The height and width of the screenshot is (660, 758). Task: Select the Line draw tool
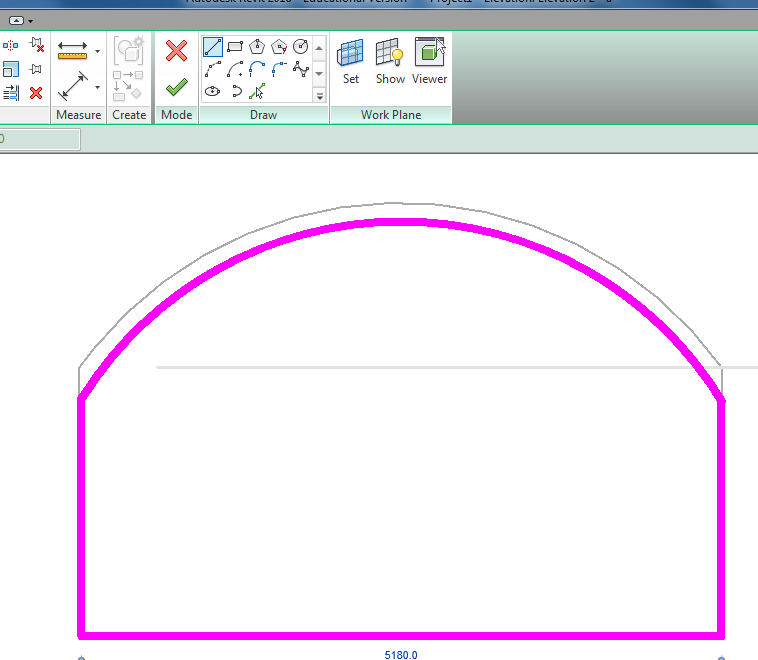pos(213,47)
